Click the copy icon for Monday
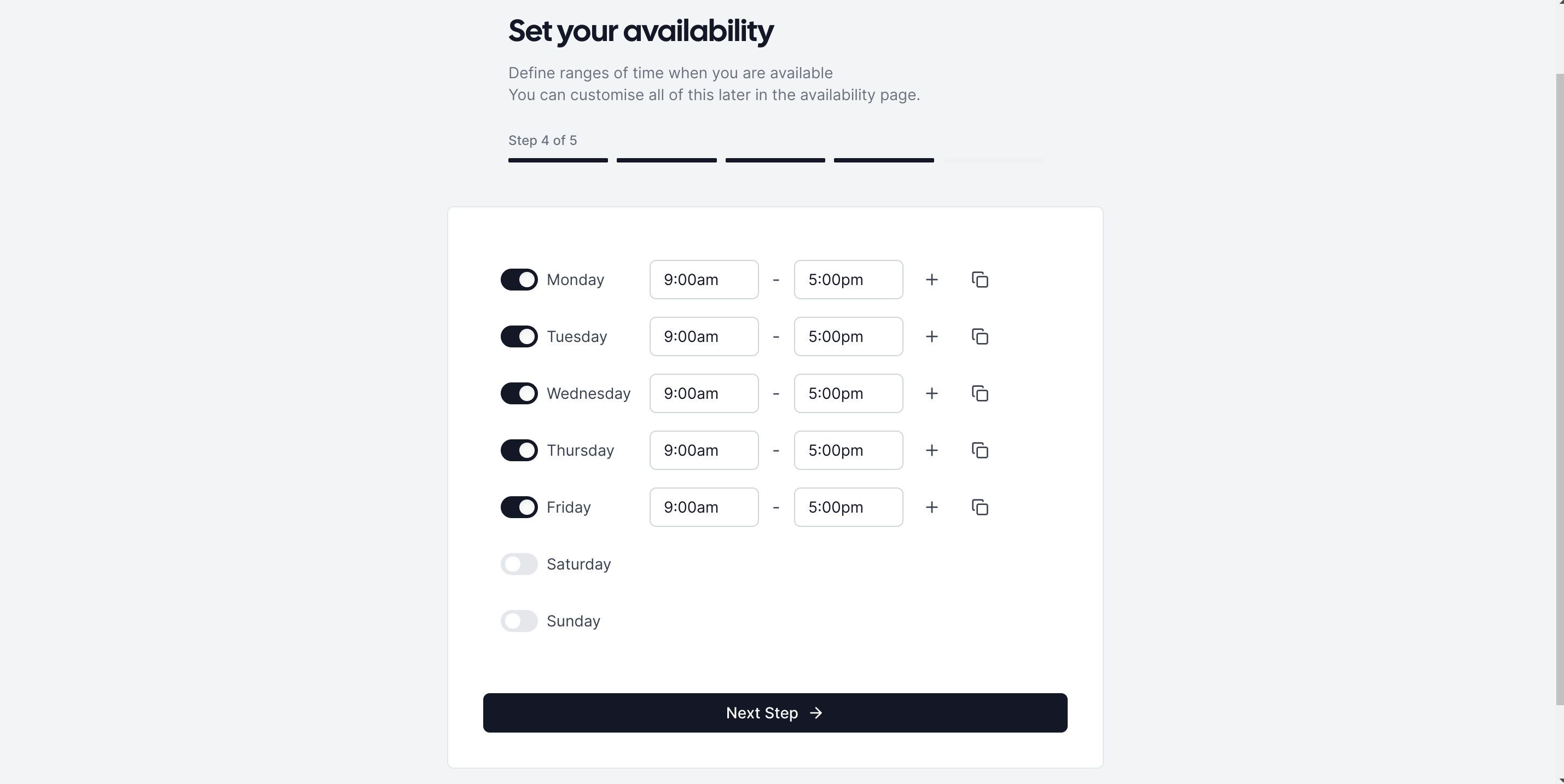The width and height of the screenshot is (1564, 784). [981, 279]
